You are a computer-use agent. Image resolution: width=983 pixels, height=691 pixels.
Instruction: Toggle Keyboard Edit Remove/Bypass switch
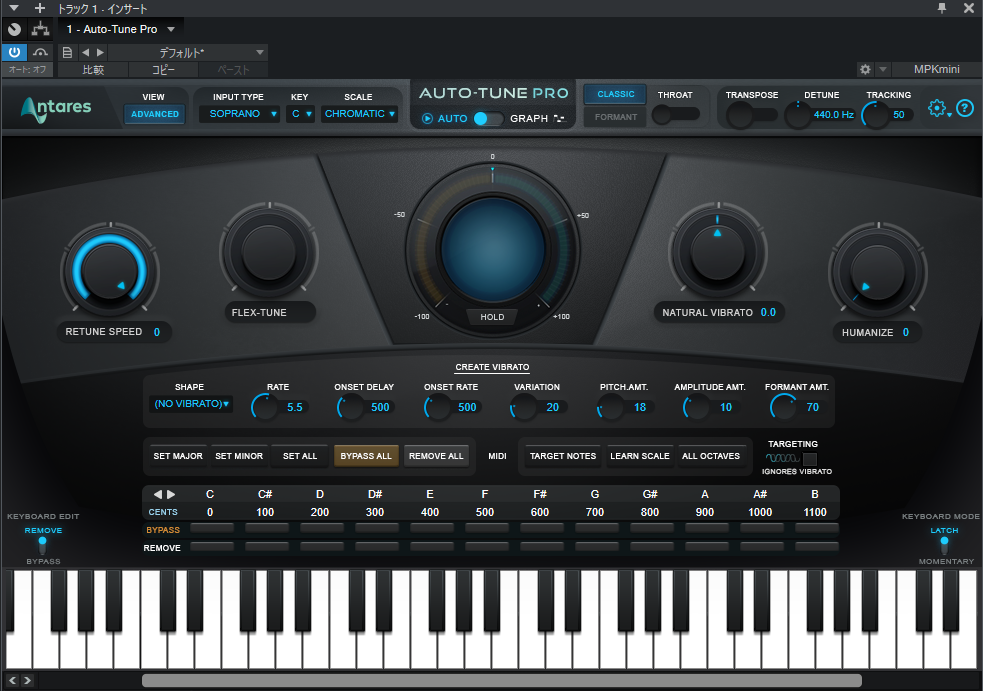(43, 545)
